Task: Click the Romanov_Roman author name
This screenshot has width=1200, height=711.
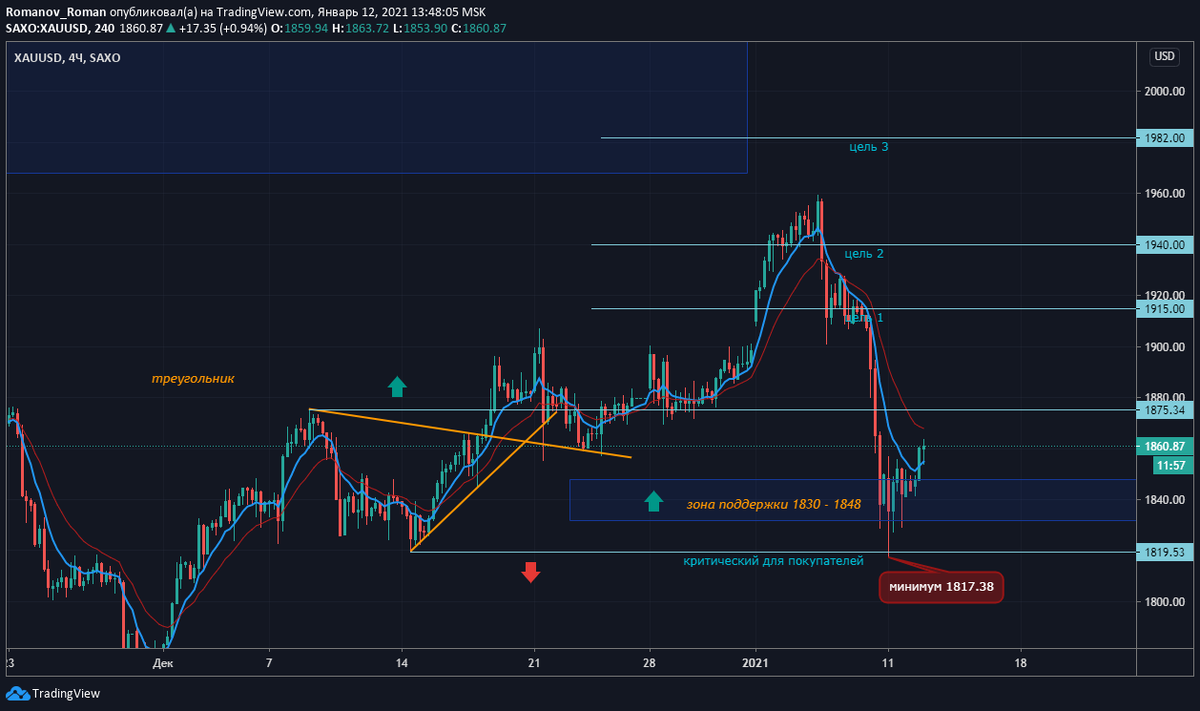Action: (x=54, y=11)
